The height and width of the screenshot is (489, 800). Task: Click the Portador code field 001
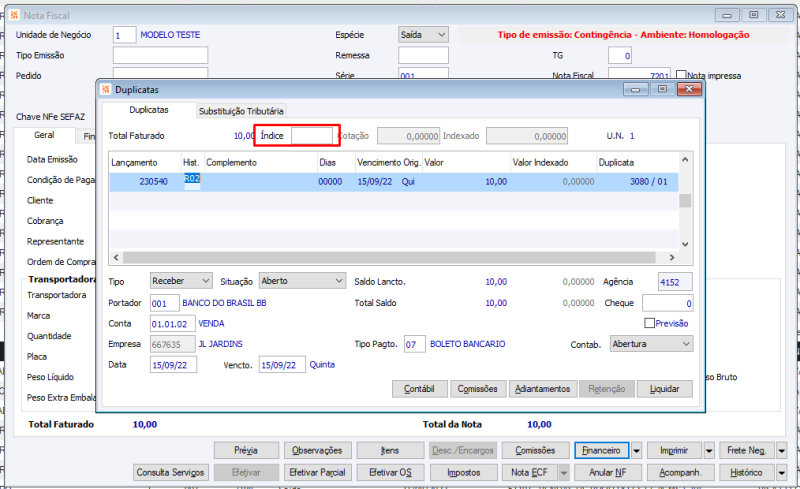click(x=164, y=303)
